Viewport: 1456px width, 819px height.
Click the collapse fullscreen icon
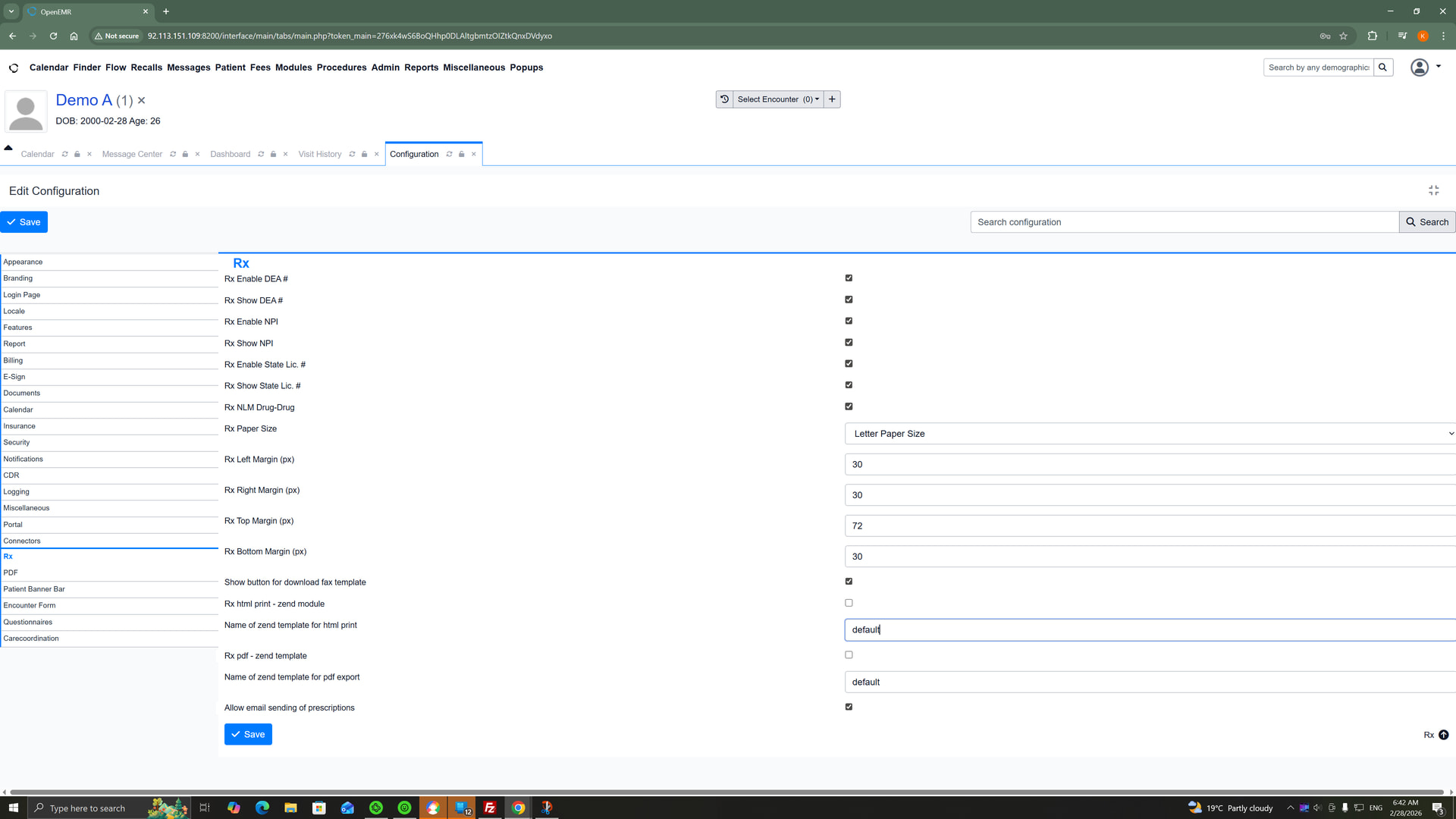(x=1433, y=190)
